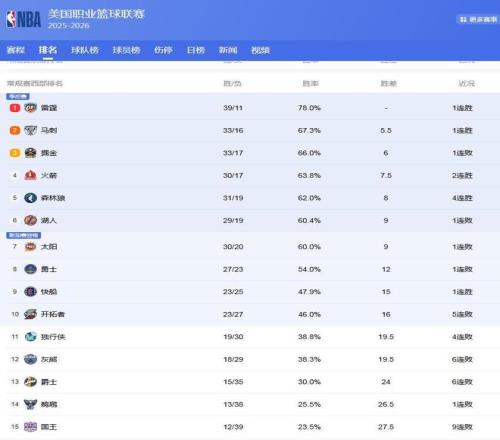The width and height of the screenshot is (500, 440).
Task: Click the orange rank 2 badge
Action: coord(15,130)
